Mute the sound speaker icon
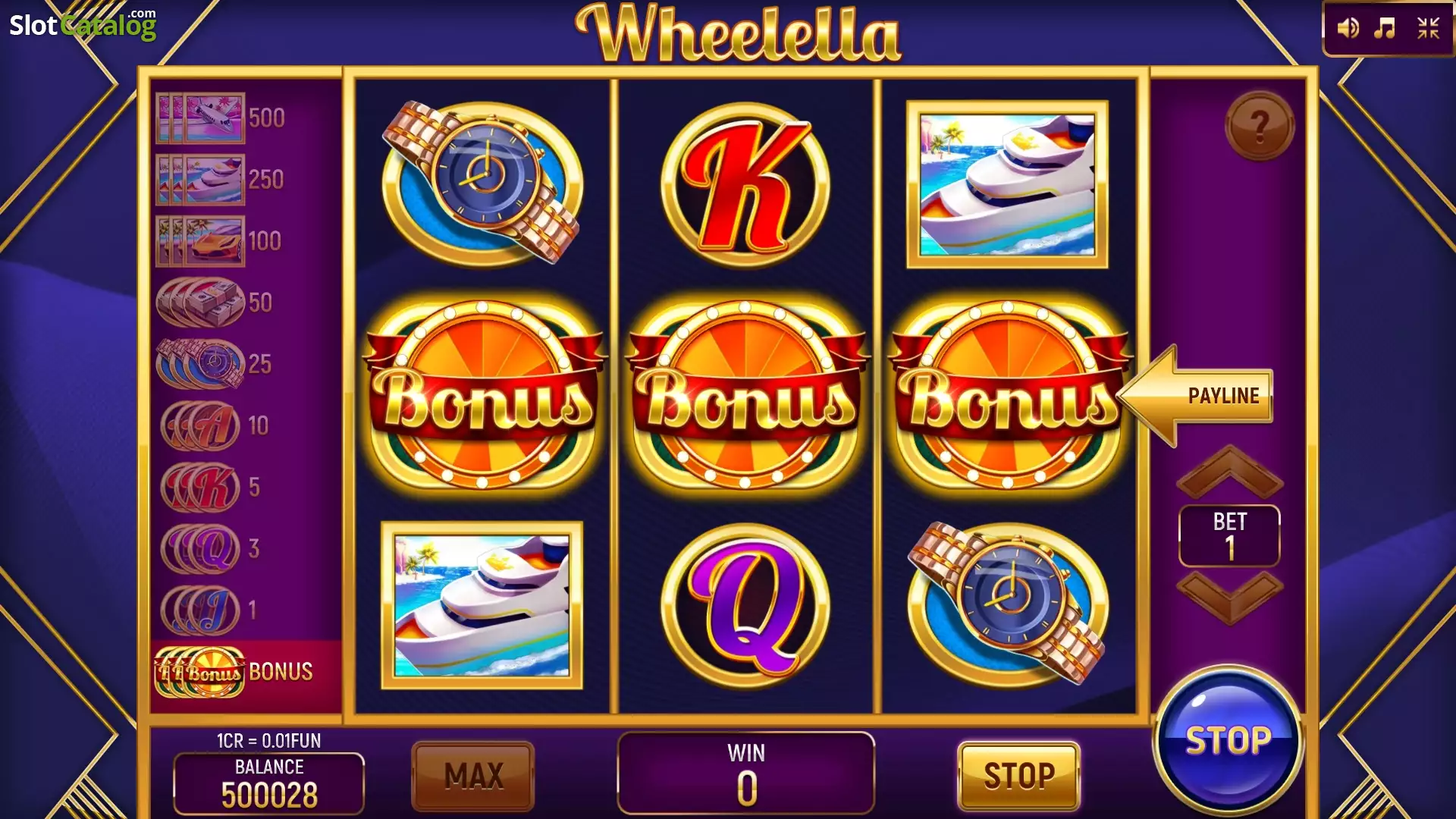The height and width of the screenshot is (819, 1456). (1348, 28)
